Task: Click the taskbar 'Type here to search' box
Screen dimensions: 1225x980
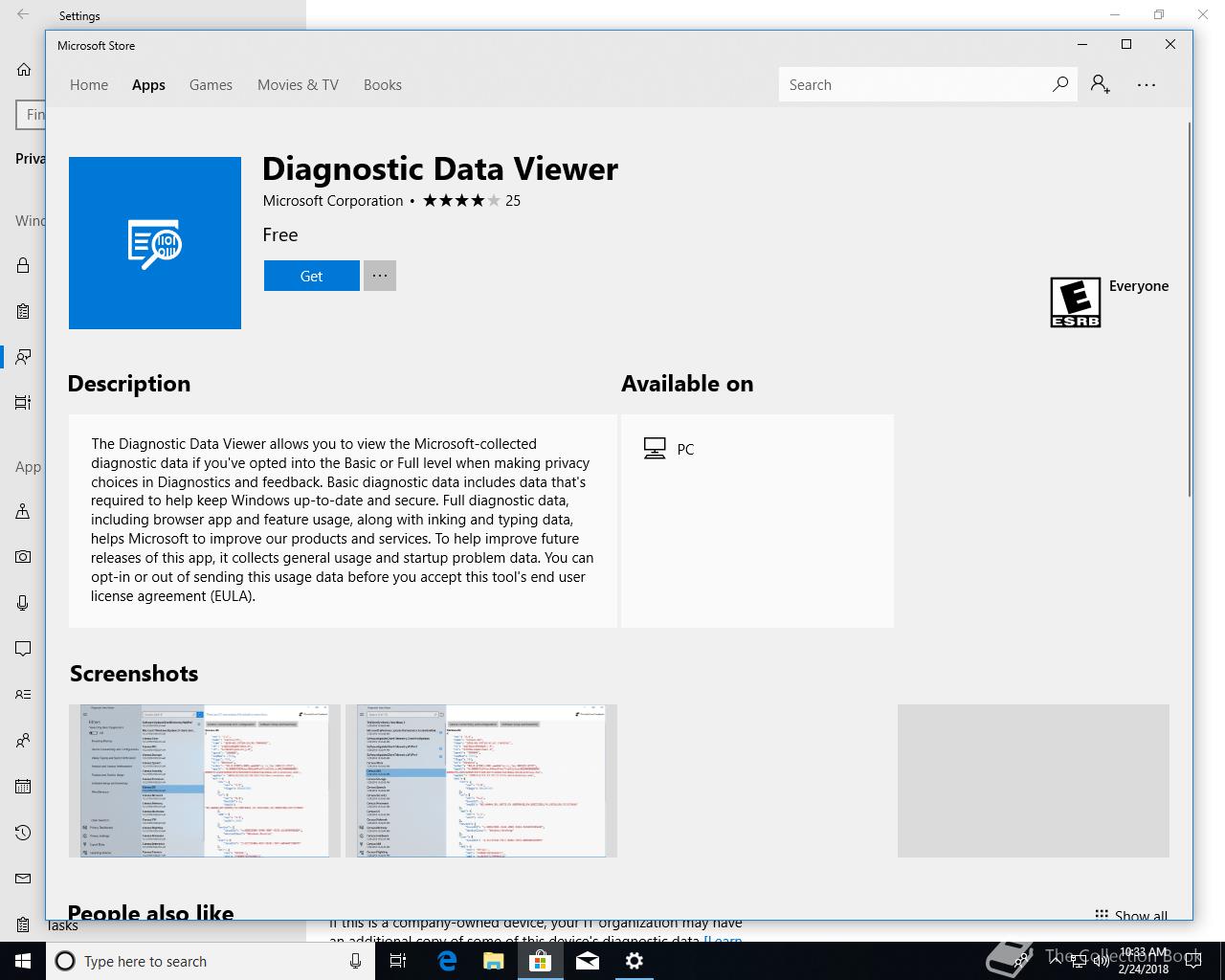Action: click(209, 961)
